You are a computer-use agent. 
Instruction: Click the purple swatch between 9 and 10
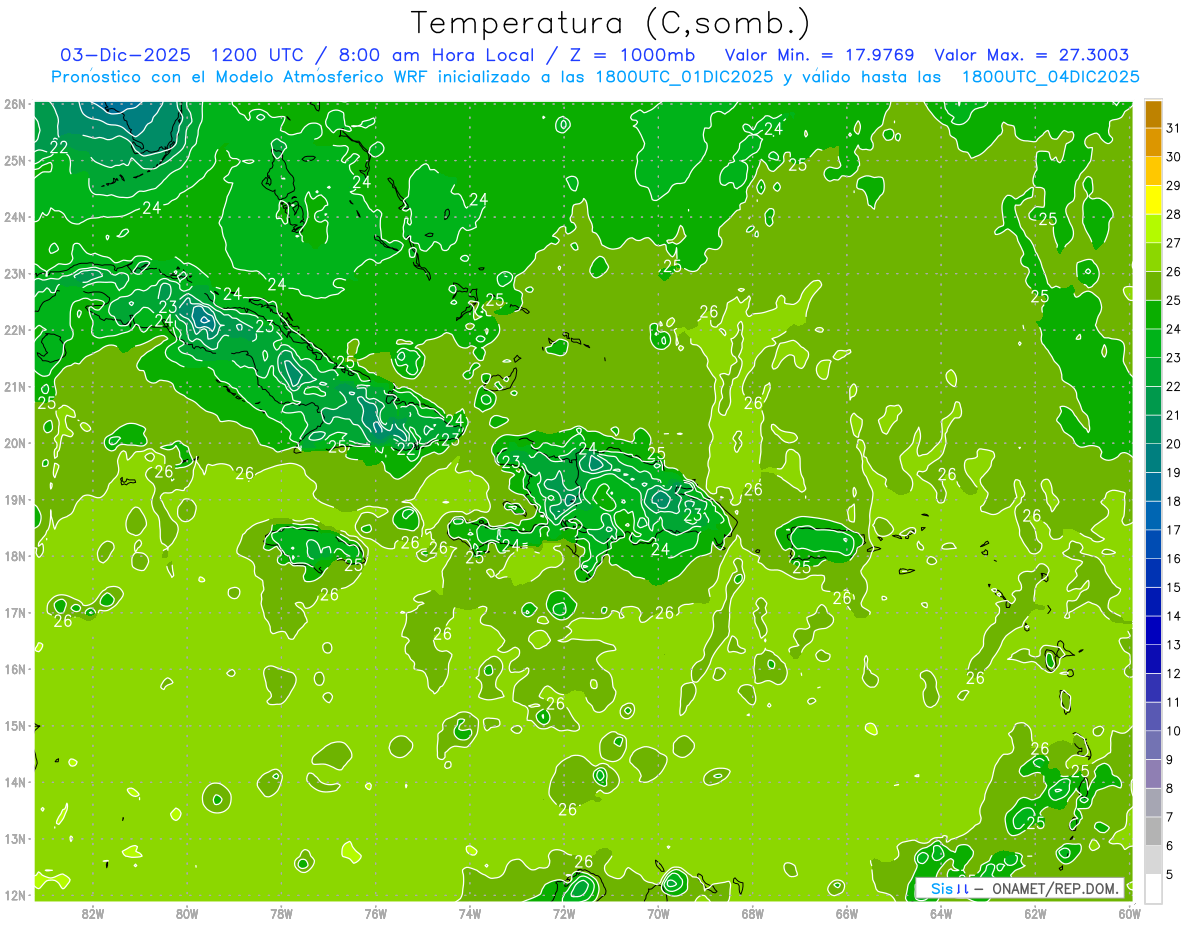point(1153,745)
